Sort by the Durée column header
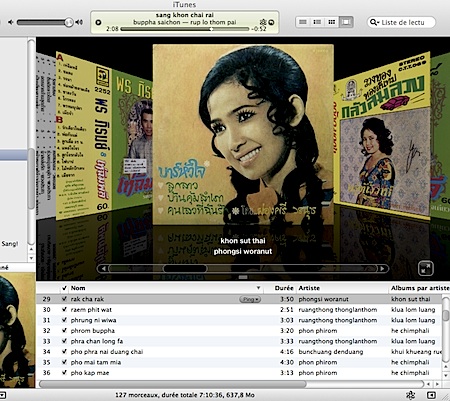The height and width of the screenshot is (401, 450). tap(279, 288)
